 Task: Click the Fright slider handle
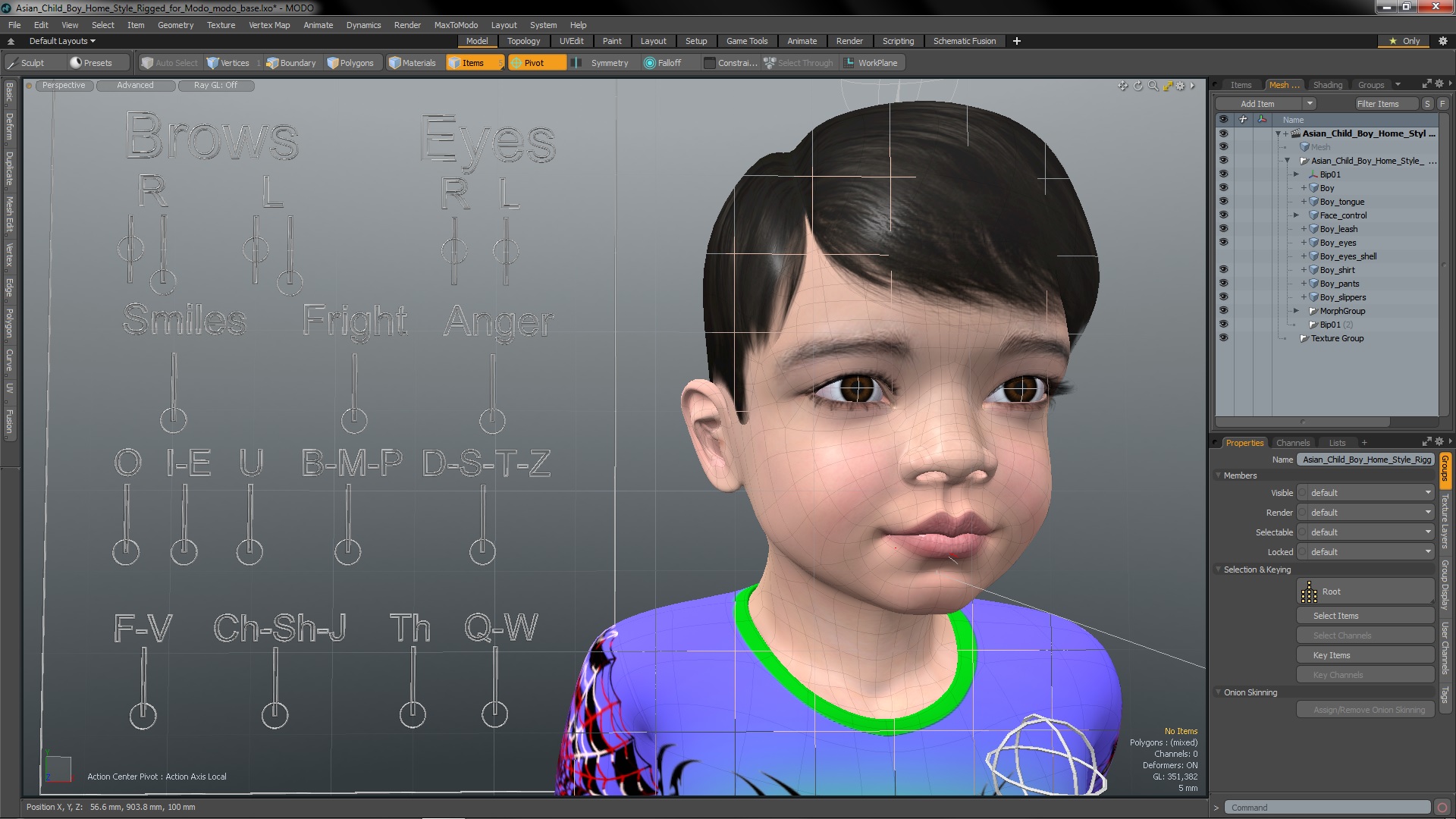click(354, 419)
